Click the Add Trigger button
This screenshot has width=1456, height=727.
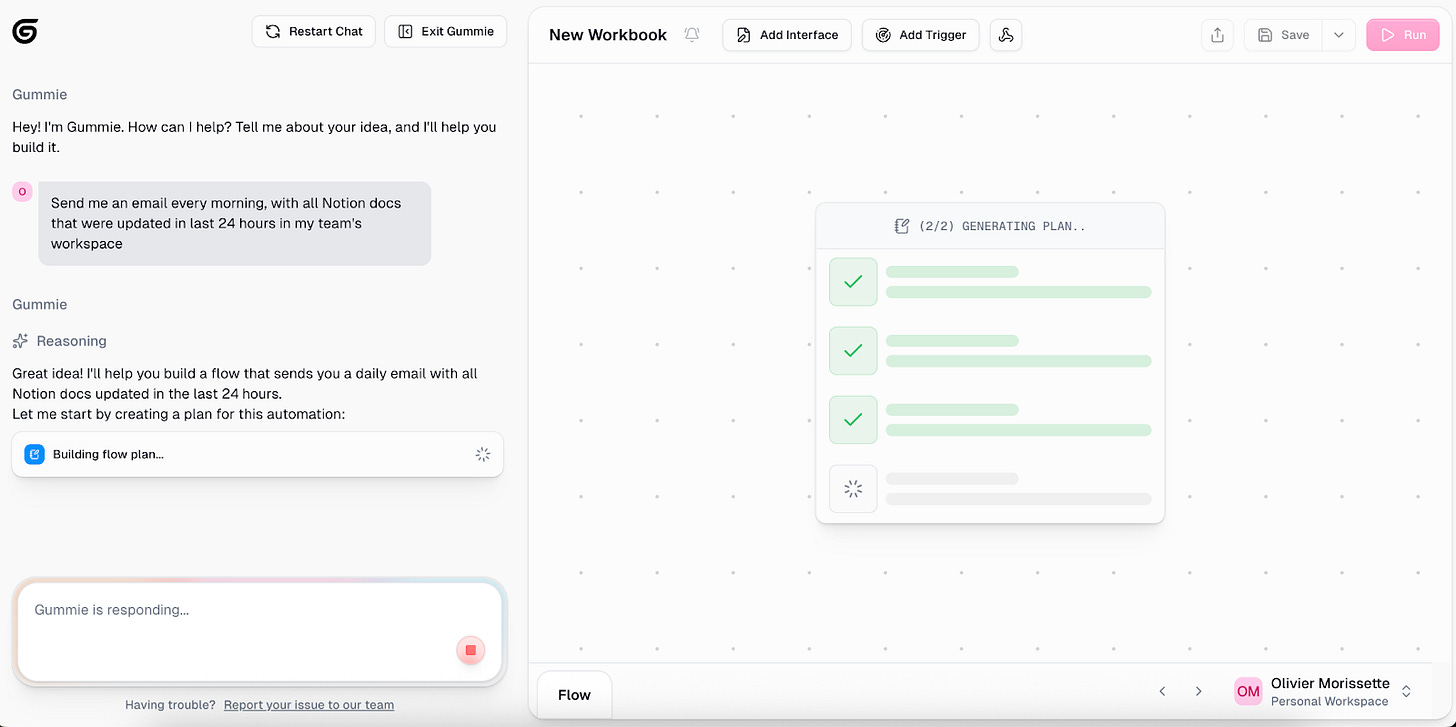[920, 35]
